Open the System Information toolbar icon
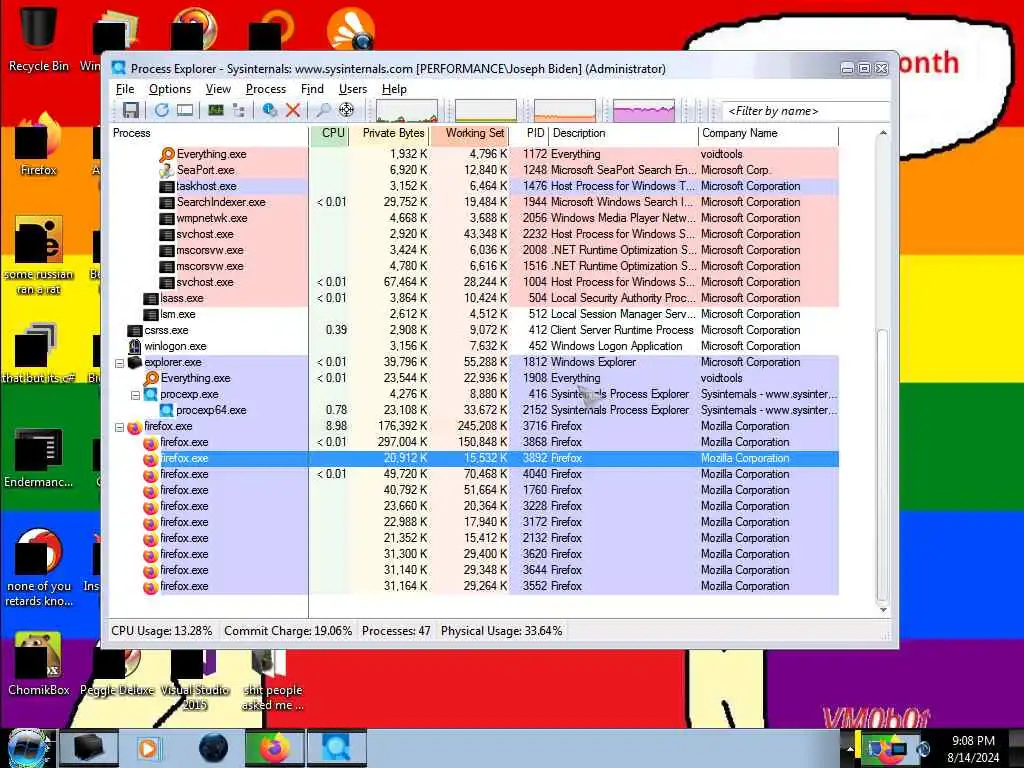This screenshot has width=1024, height=768. (216, 110)
